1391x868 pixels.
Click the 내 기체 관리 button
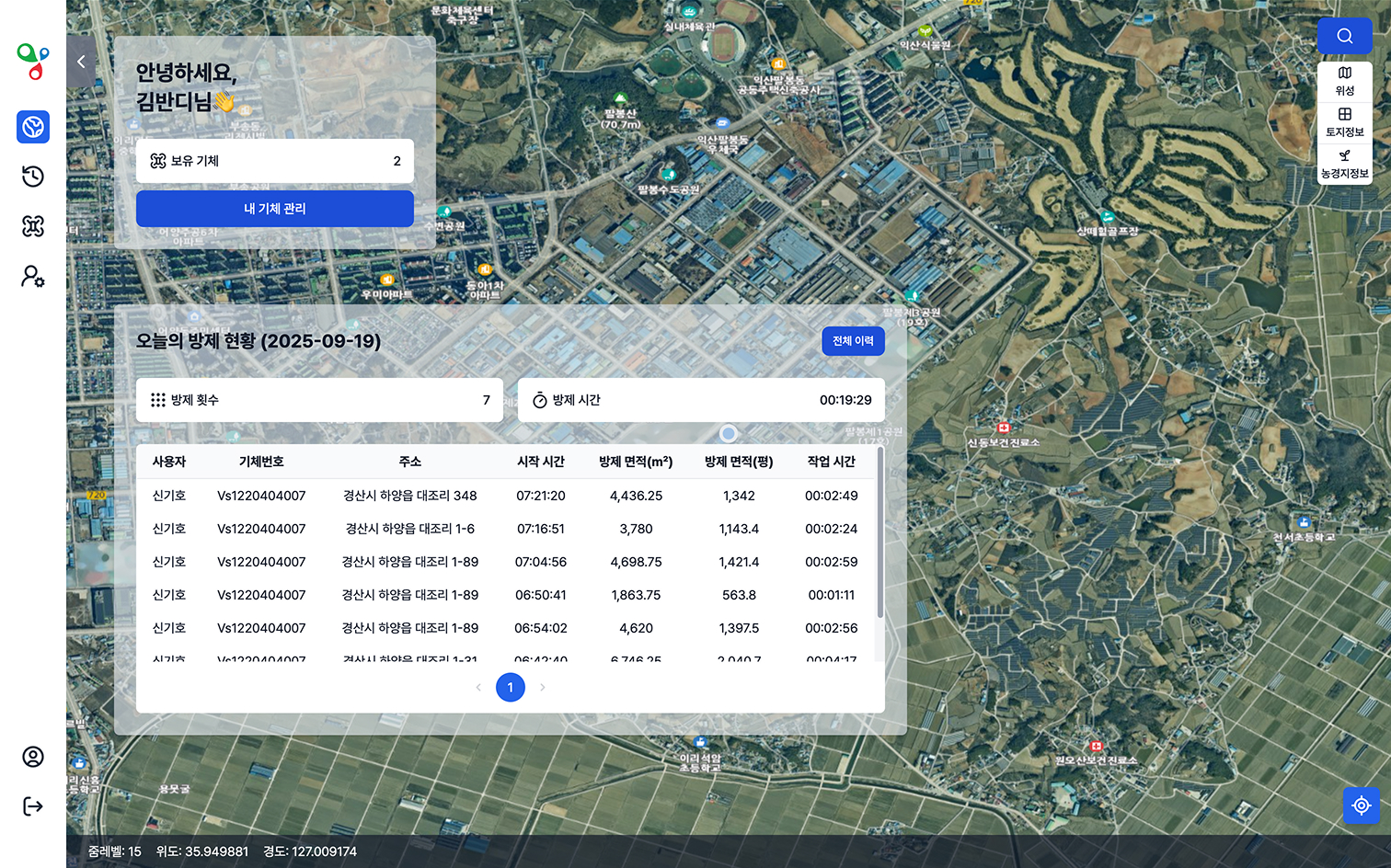tap(274, 209)
